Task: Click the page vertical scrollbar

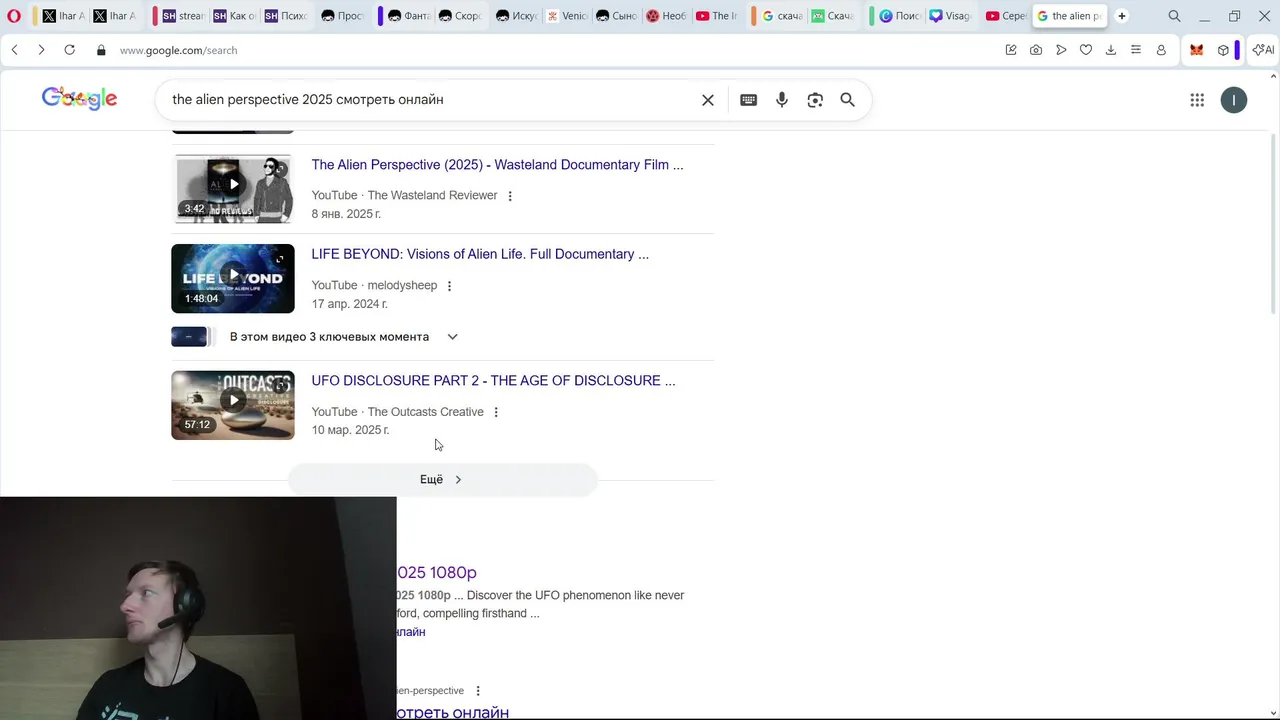Action: pyautogui.click(x=1273, y=225)
